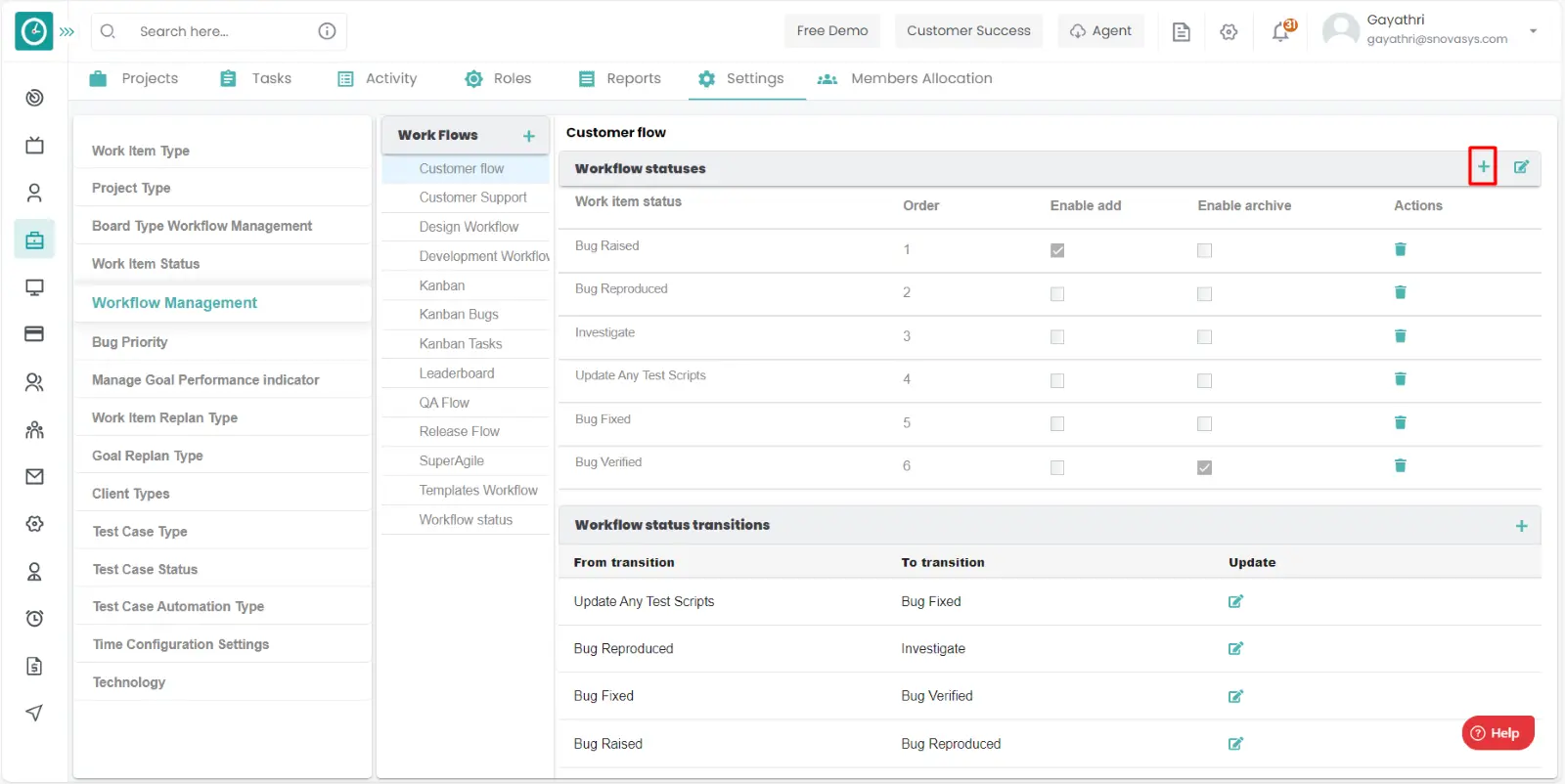Click Free Demo button
Image resolution: width=1565 pixels, height=784 pixels.
click(832, 31)
